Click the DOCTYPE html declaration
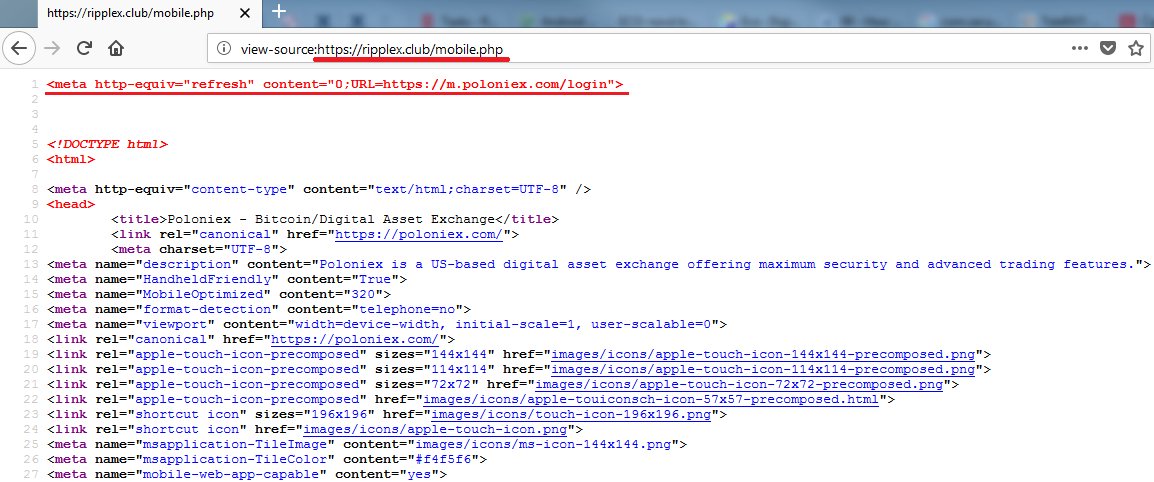 coord(107,144)
